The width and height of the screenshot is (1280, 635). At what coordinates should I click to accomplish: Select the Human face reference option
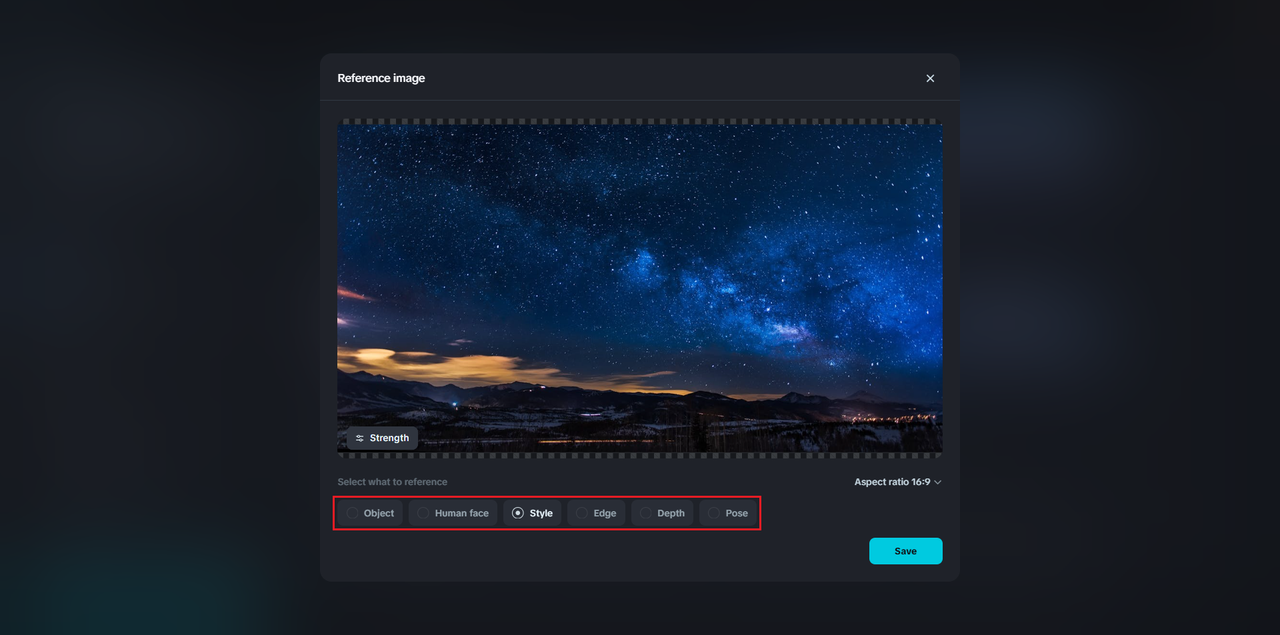click(453, 513)
